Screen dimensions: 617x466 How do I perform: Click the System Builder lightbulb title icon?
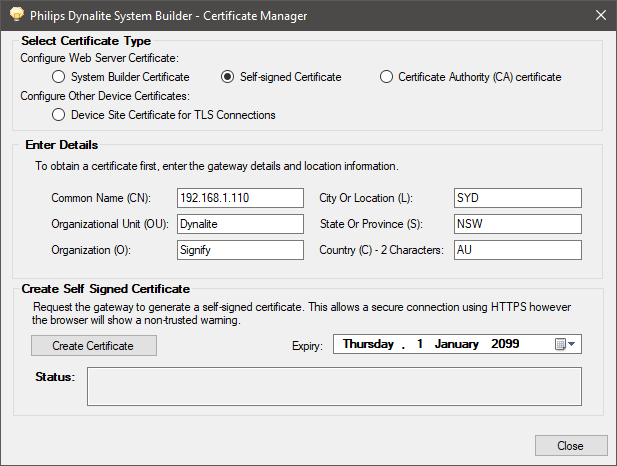17,15
